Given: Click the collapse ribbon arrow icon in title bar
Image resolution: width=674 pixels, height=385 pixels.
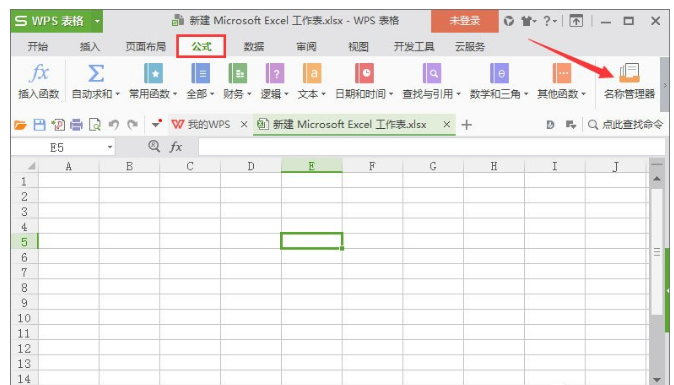Looking at the screenshot, I should 576,21.
